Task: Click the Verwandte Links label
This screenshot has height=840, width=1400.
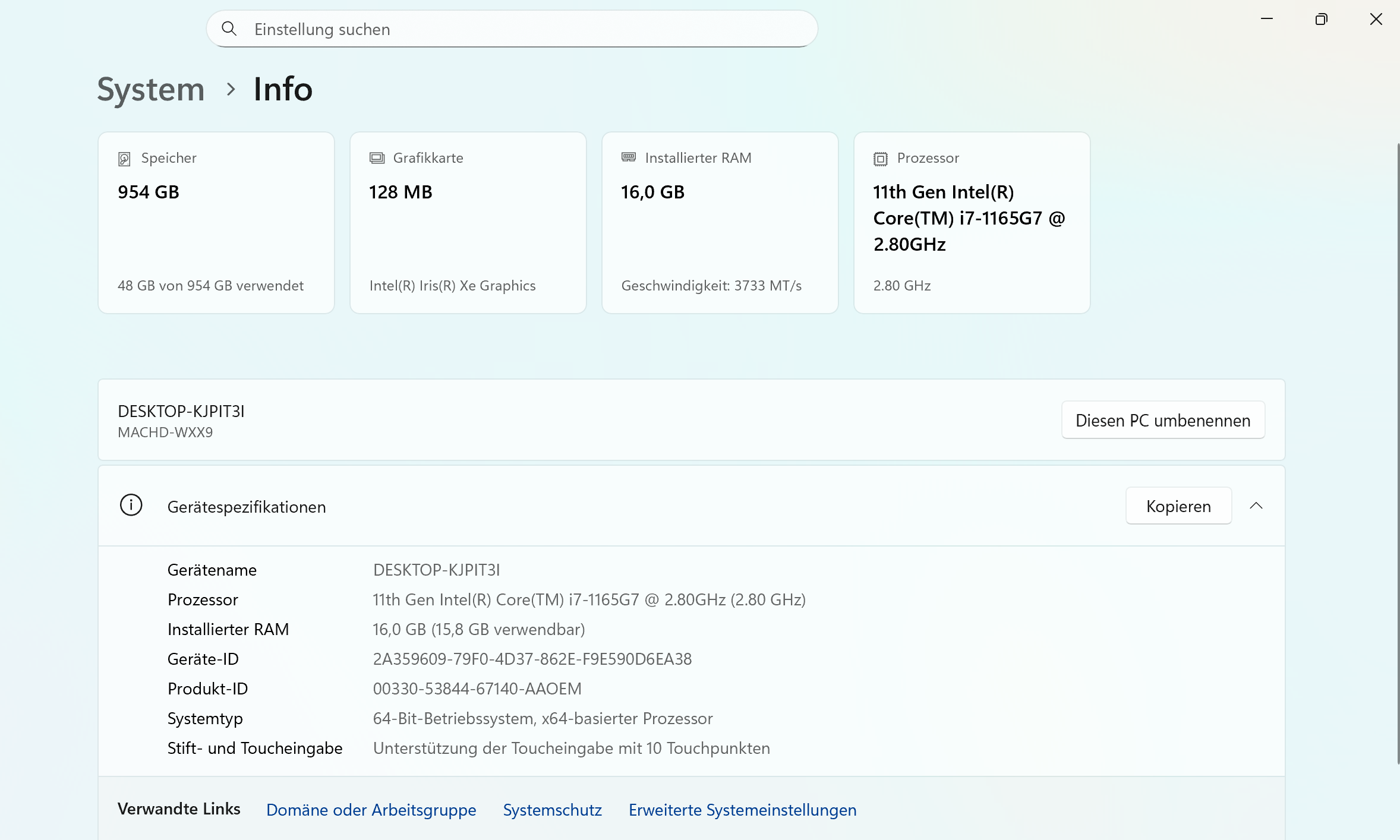Action: point(179,809)
